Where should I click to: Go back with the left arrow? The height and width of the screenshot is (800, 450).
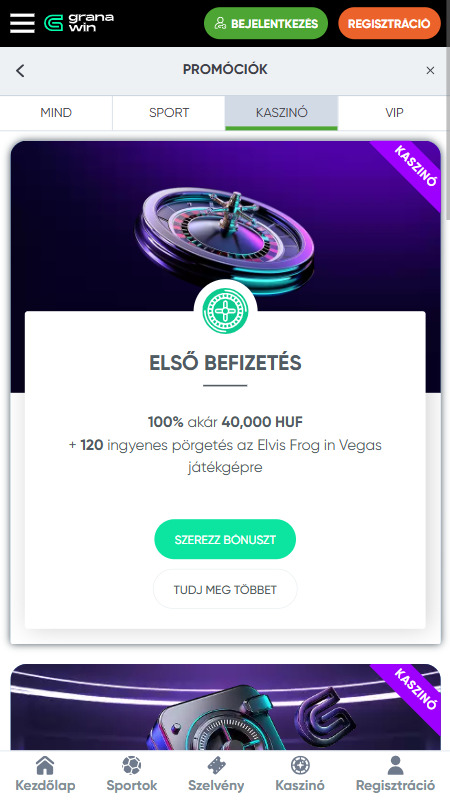pyautogui.click(x=20, y=70)
